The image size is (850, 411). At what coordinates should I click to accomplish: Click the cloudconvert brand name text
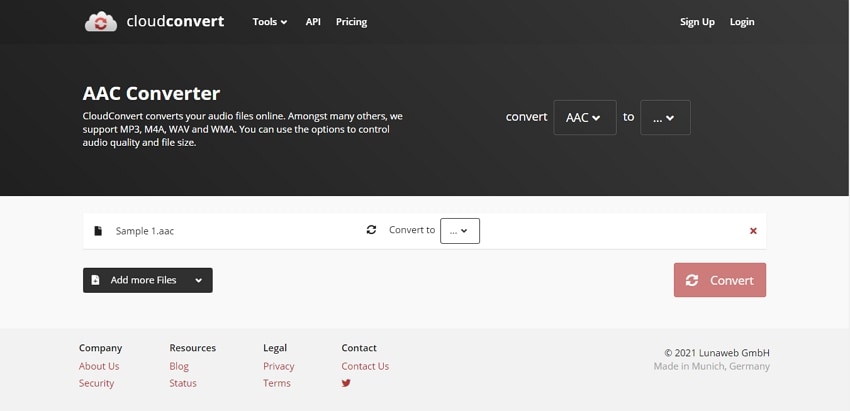click(x=175, y=22)
